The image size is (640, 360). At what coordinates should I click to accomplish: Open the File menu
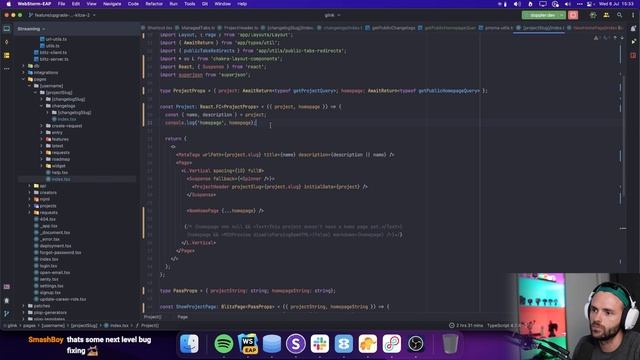pos(61,4)
